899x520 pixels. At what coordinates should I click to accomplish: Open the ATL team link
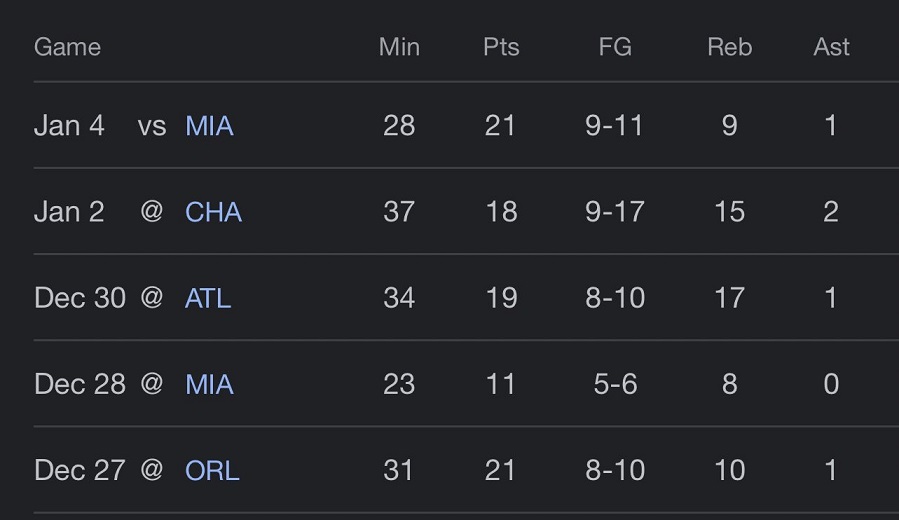(208, 298)
